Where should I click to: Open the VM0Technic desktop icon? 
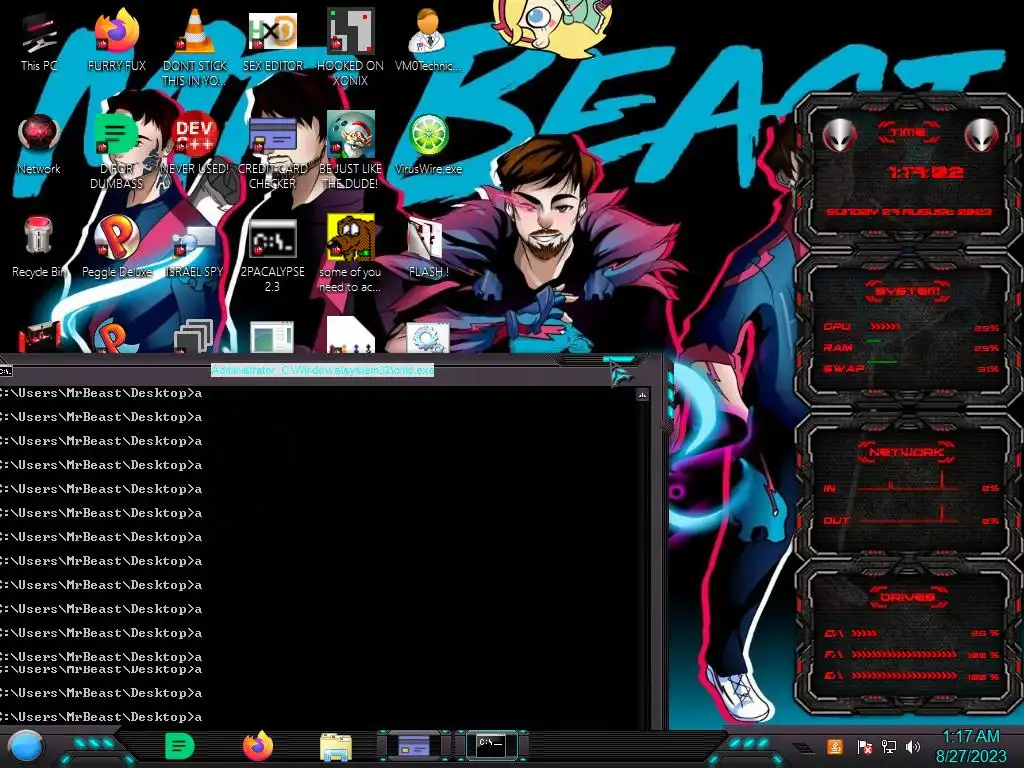(x=428, y=40)
